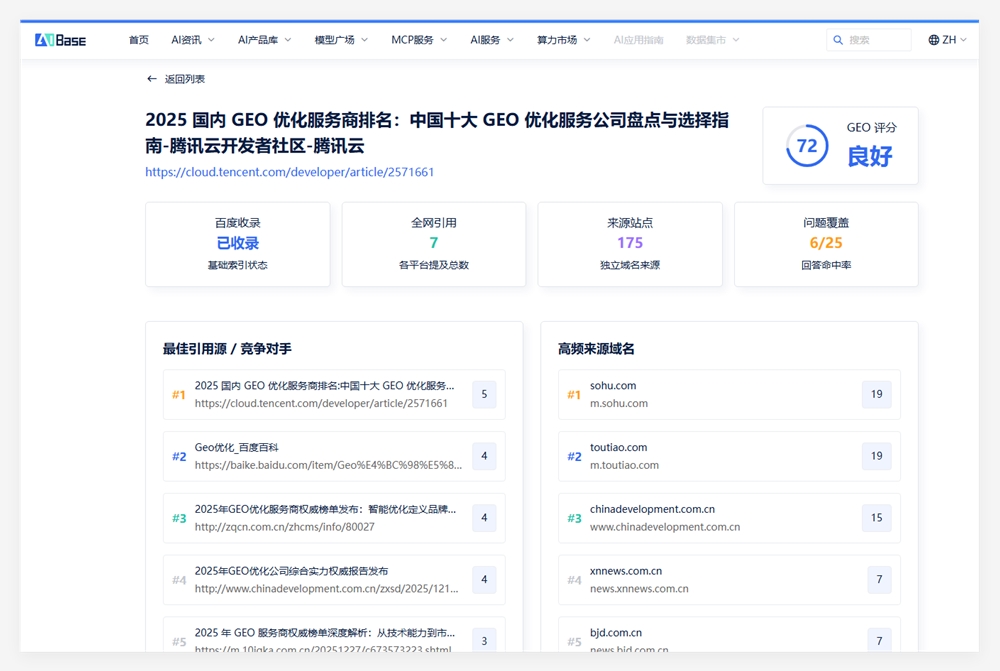Open the AI资讯 dropdown menu
The height and width of the screenshot is (671, 1000).
(187, 40)
